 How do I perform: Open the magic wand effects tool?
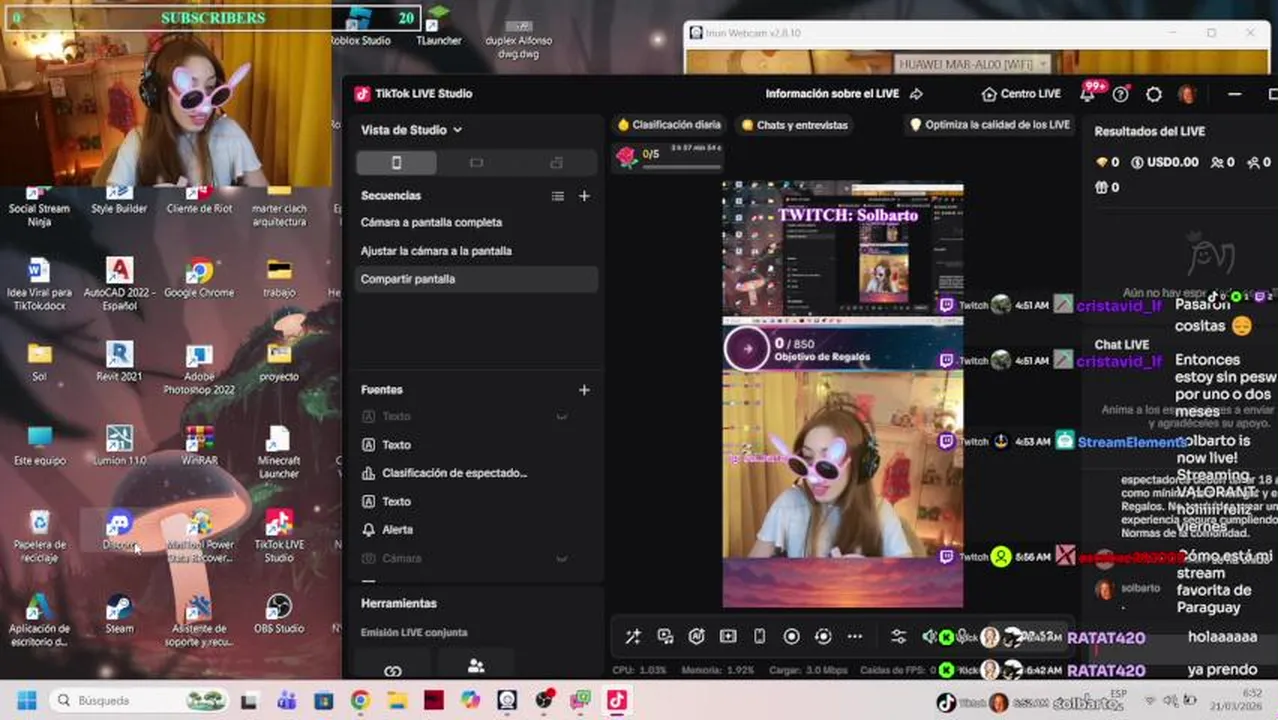coord(633,636)
